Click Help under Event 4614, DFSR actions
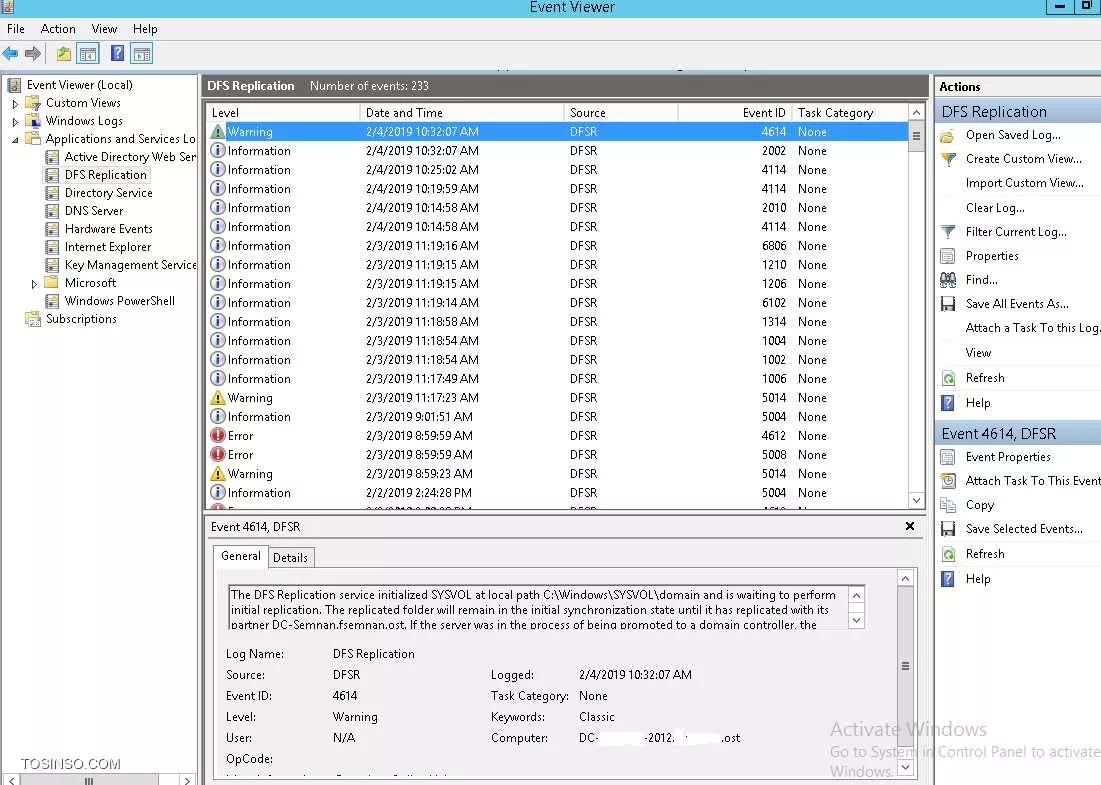Screen dimensions: 1101x785 click(x=978, y=579)
